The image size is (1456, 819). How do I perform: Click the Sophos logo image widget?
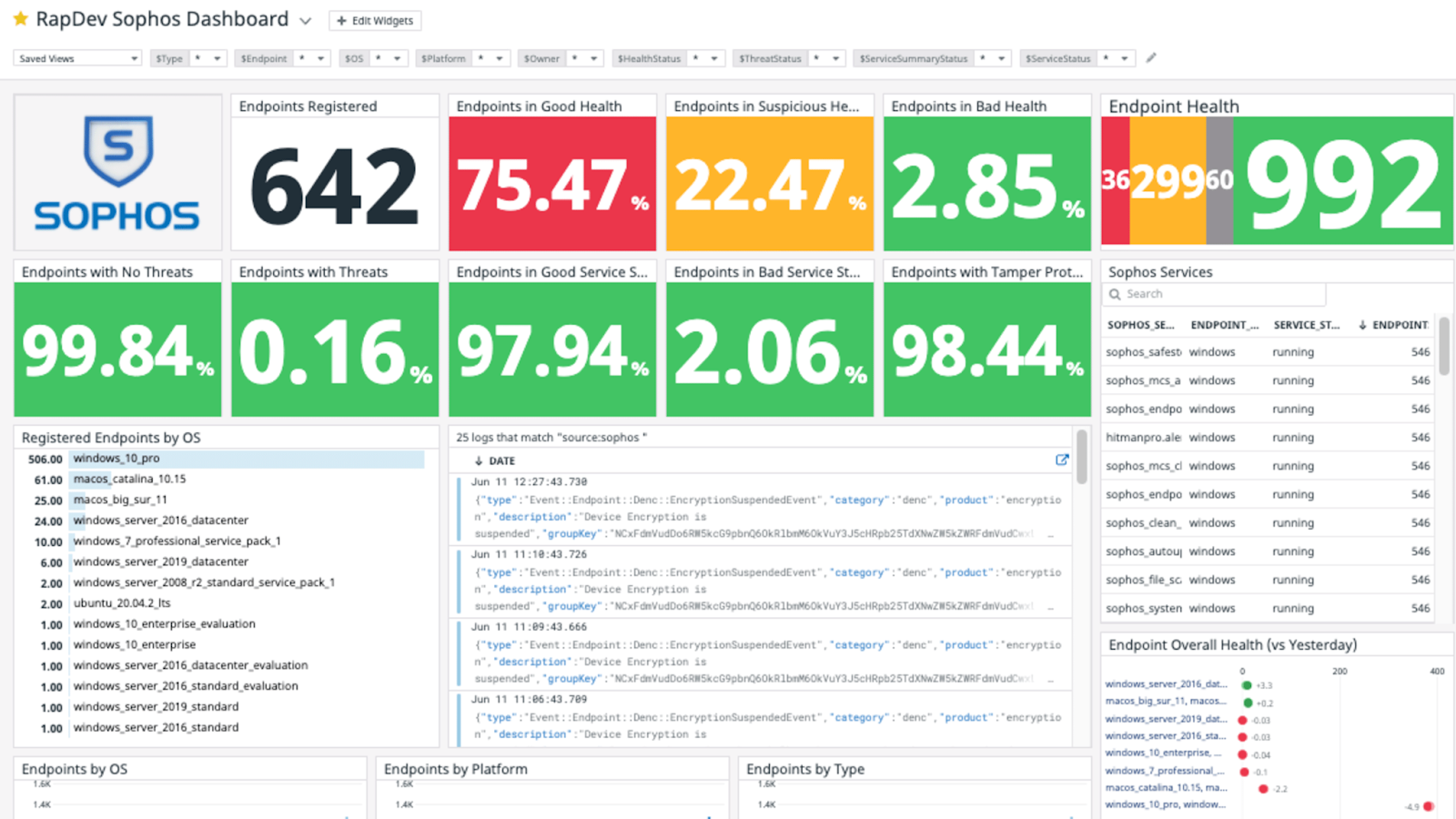(x=117, y=173)
